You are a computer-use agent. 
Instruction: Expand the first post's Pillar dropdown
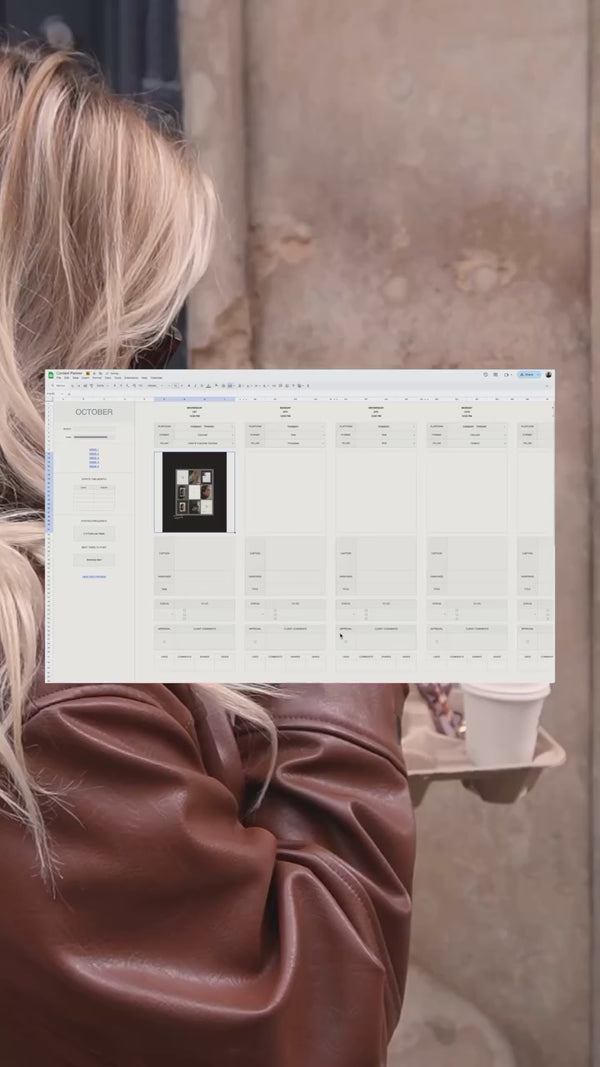(232, 443)
